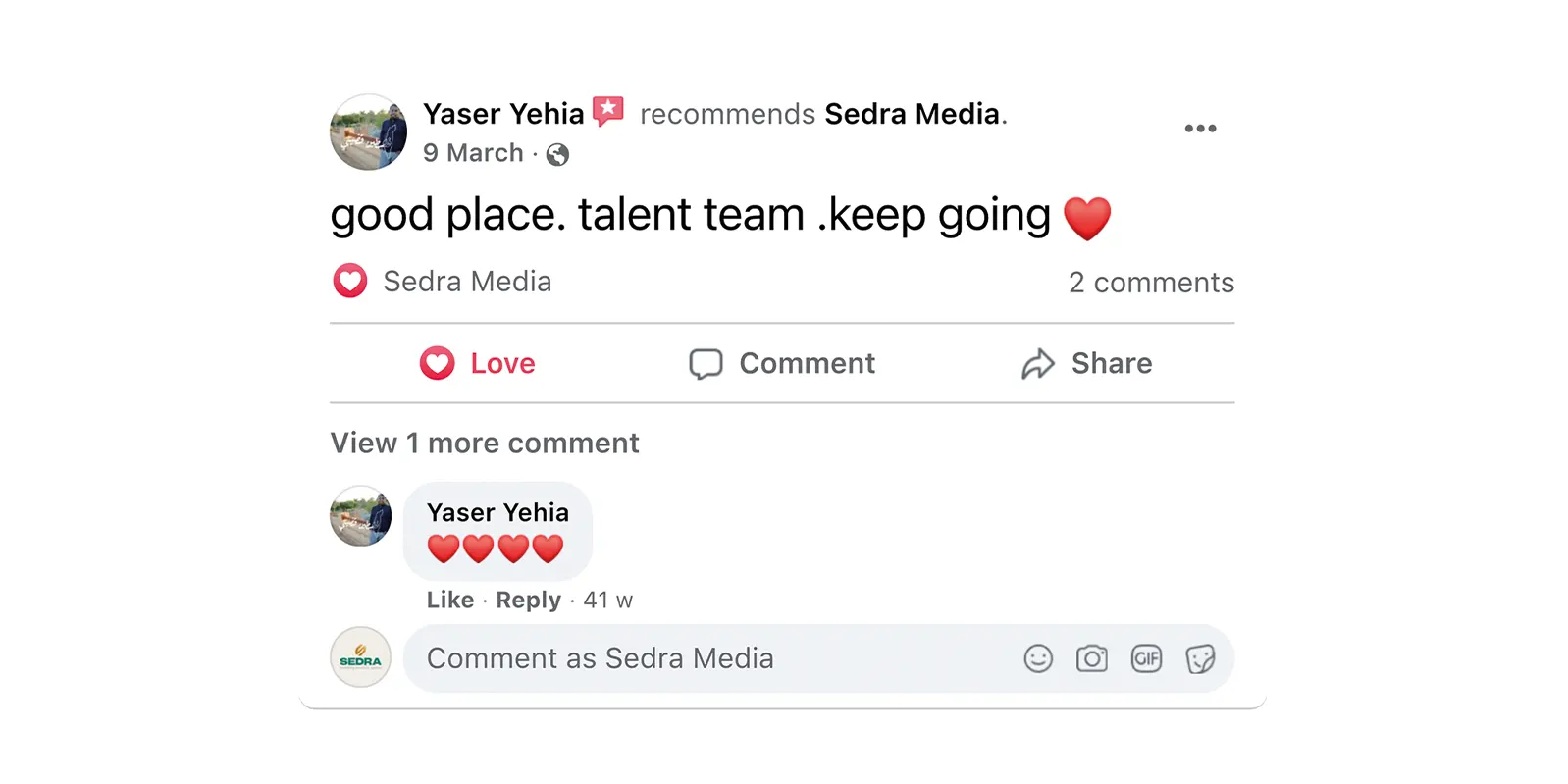Click the globe privacy icon near the date
Image resolution: width=1568 pixels, height=784 pixels.
coord(557,154)
